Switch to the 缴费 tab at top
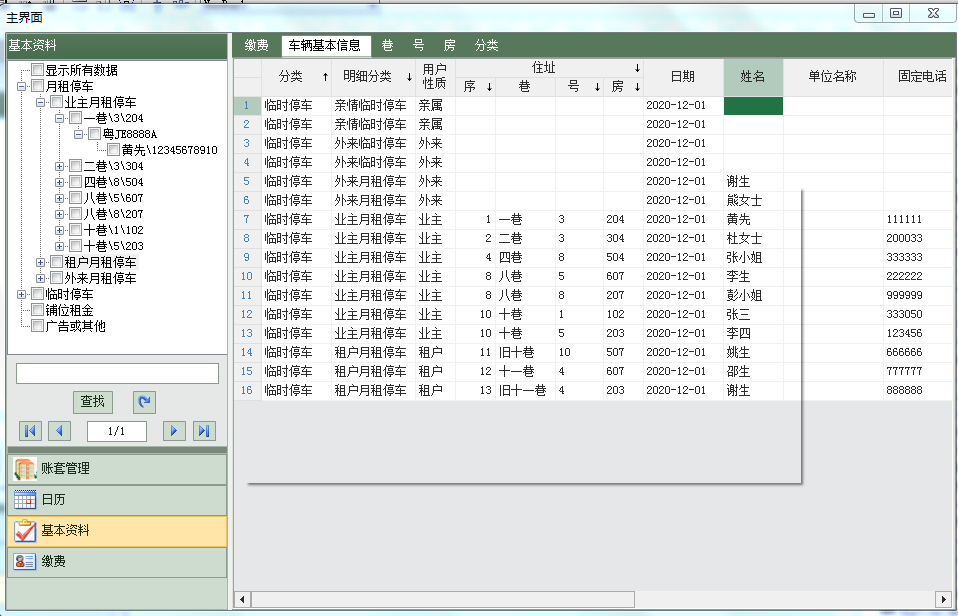The height and width of the screenshot is (616, 958). 257,45
